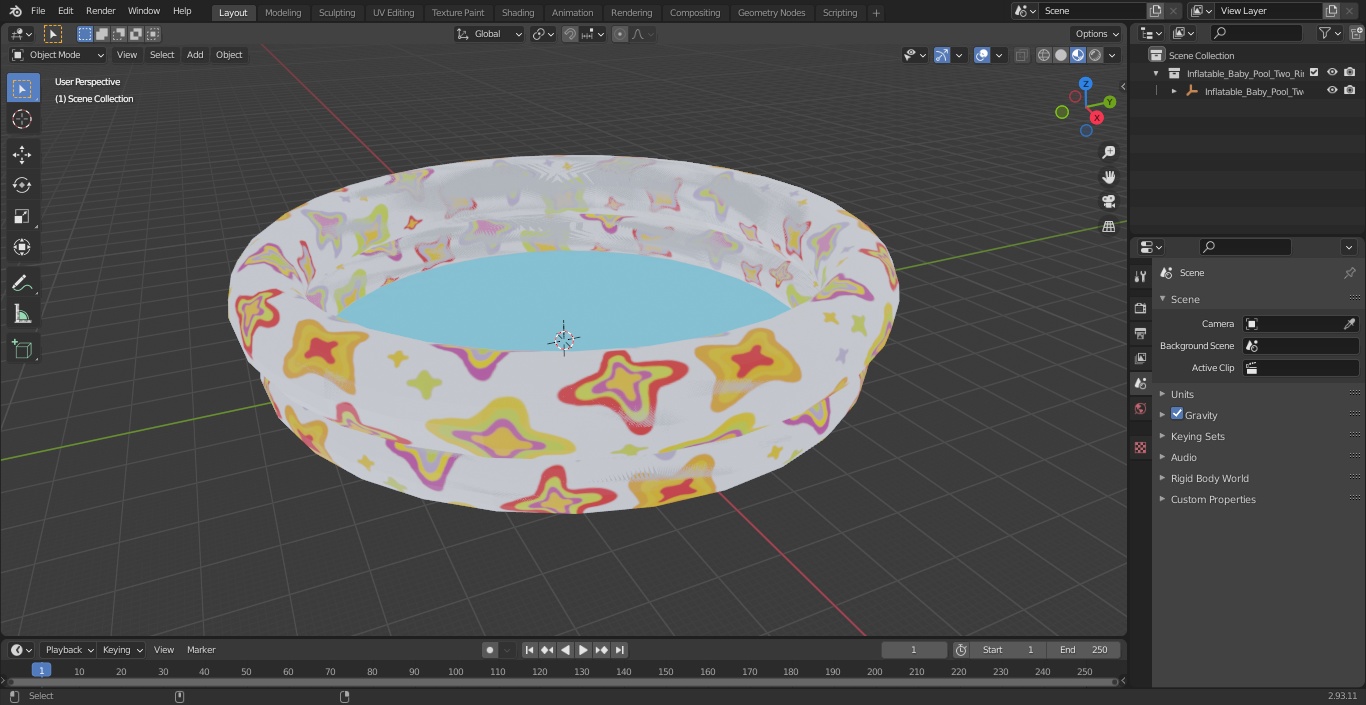Open Output properties tab with printer icon
Screen dimensions: 1366x705
click(x=1140, y=334)
